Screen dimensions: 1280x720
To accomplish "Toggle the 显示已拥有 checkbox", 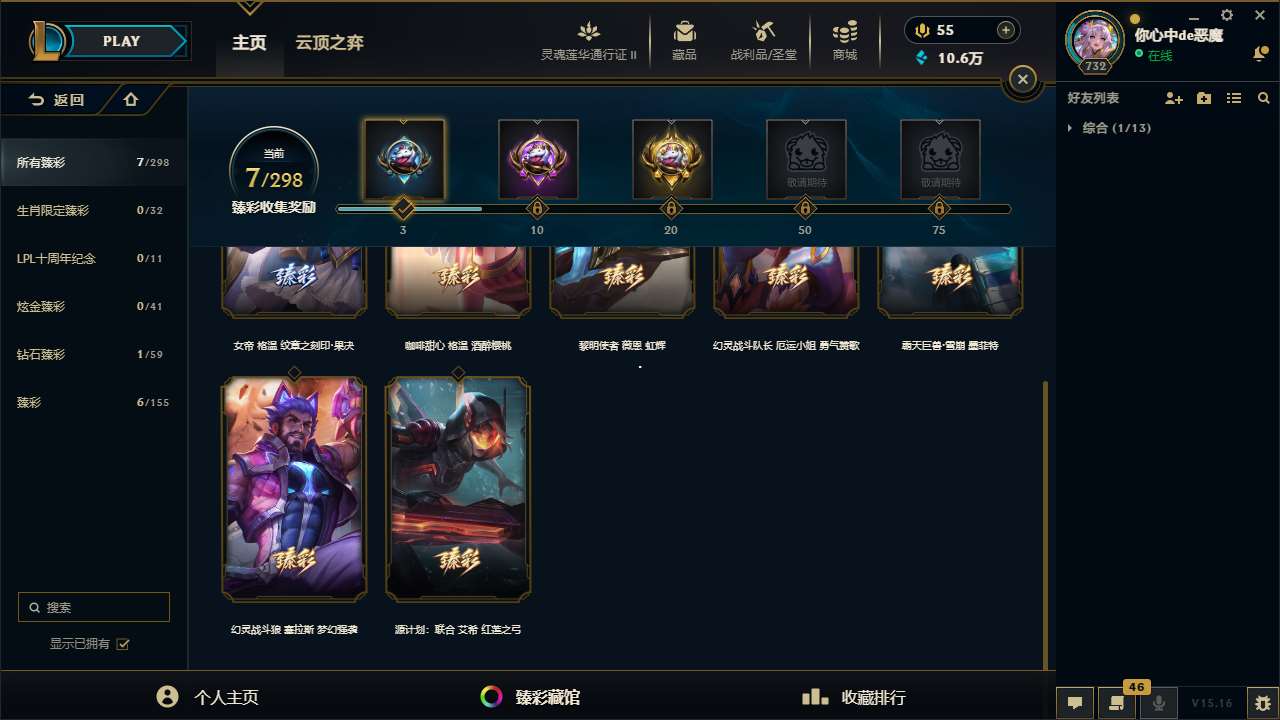I will click(123, 644).
